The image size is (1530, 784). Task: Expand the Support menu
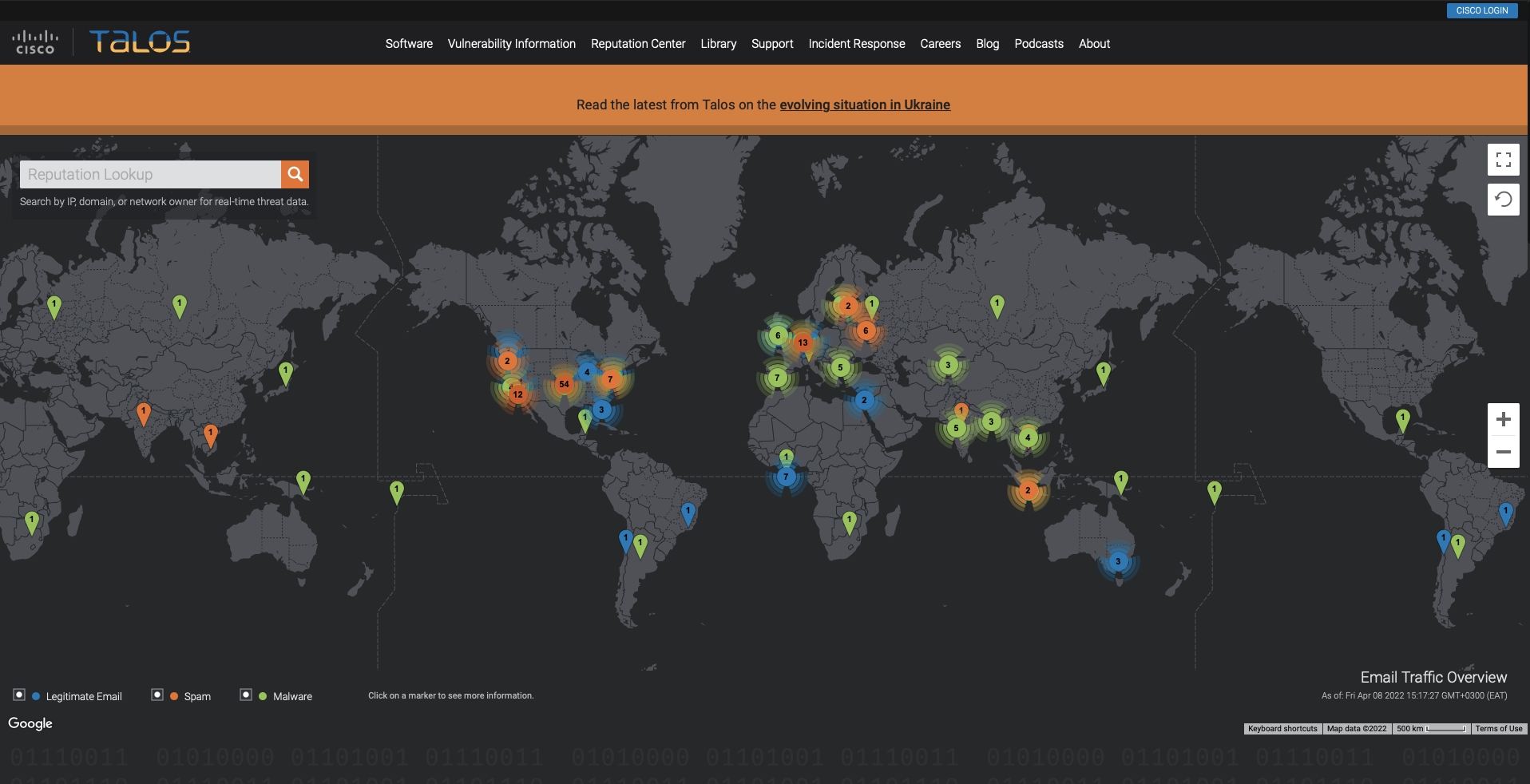[772, 44]
